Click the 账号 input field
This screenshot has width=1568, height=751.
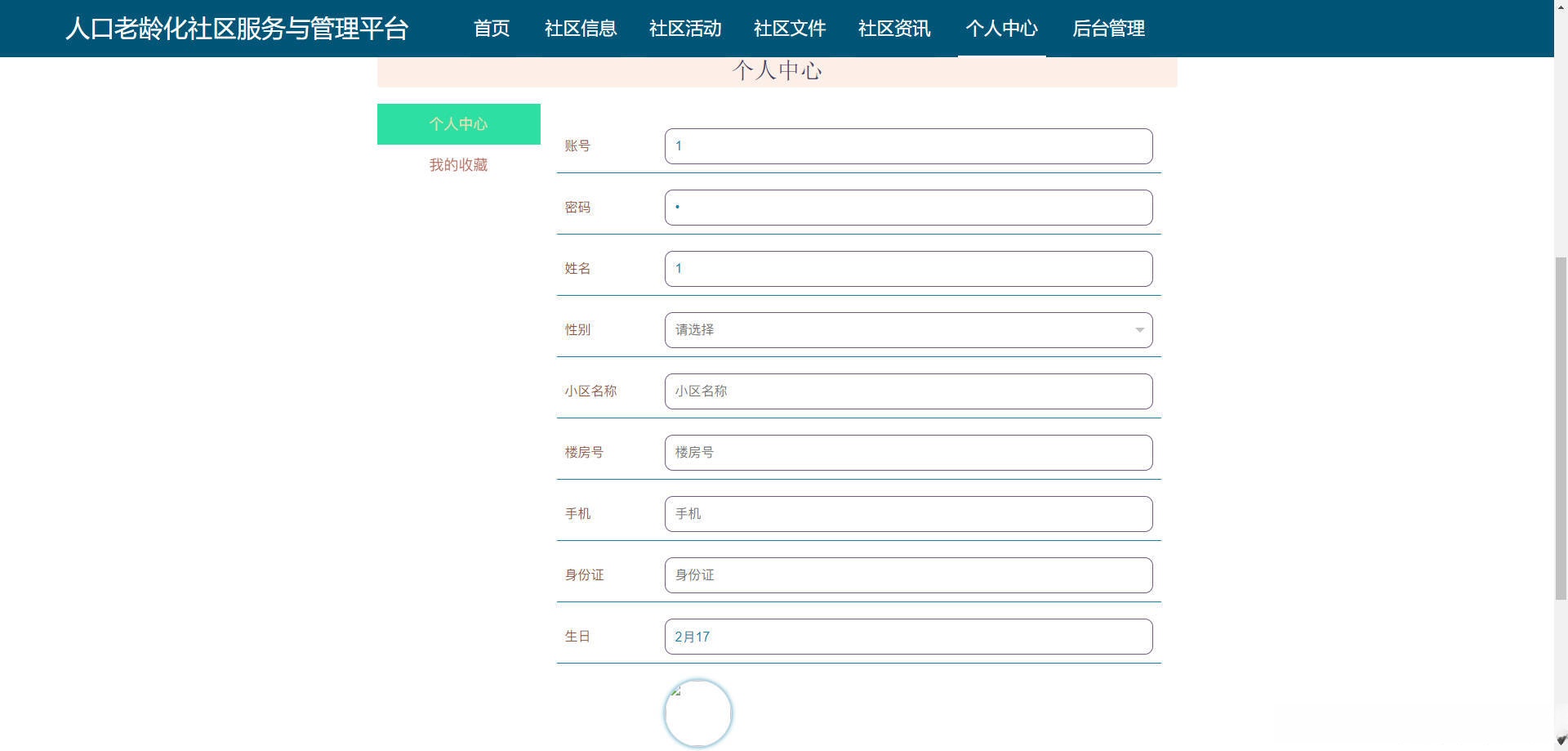pos(908,146)
